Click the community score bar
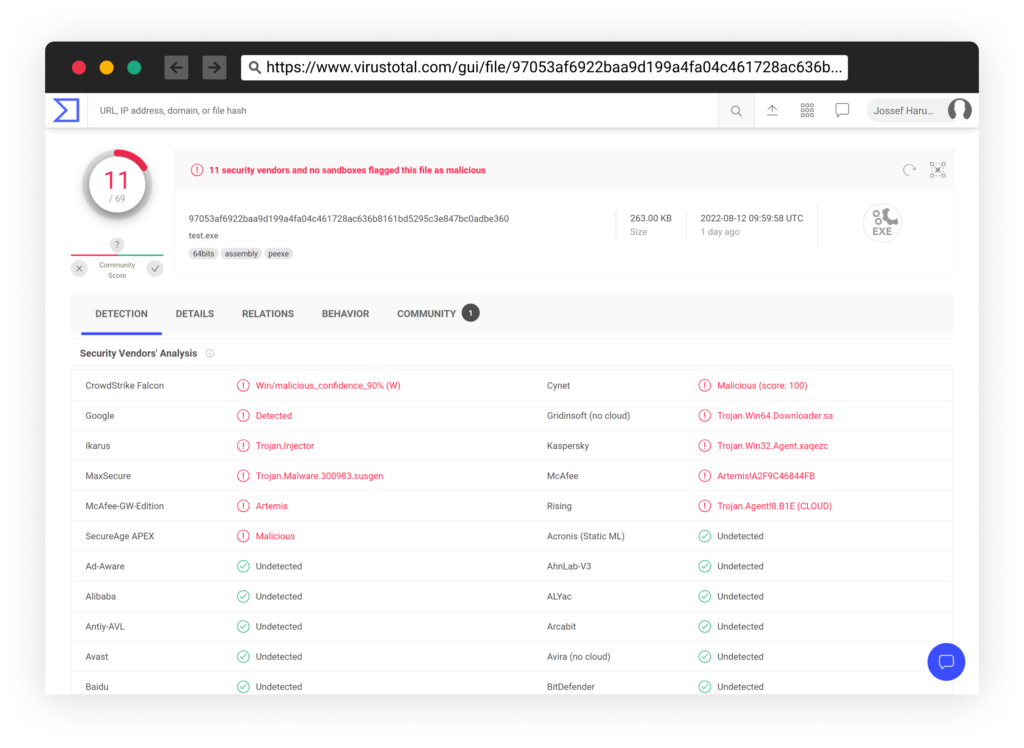This screenshot has width=1024, height=748. pyautogui.click(x=117, y=255)
